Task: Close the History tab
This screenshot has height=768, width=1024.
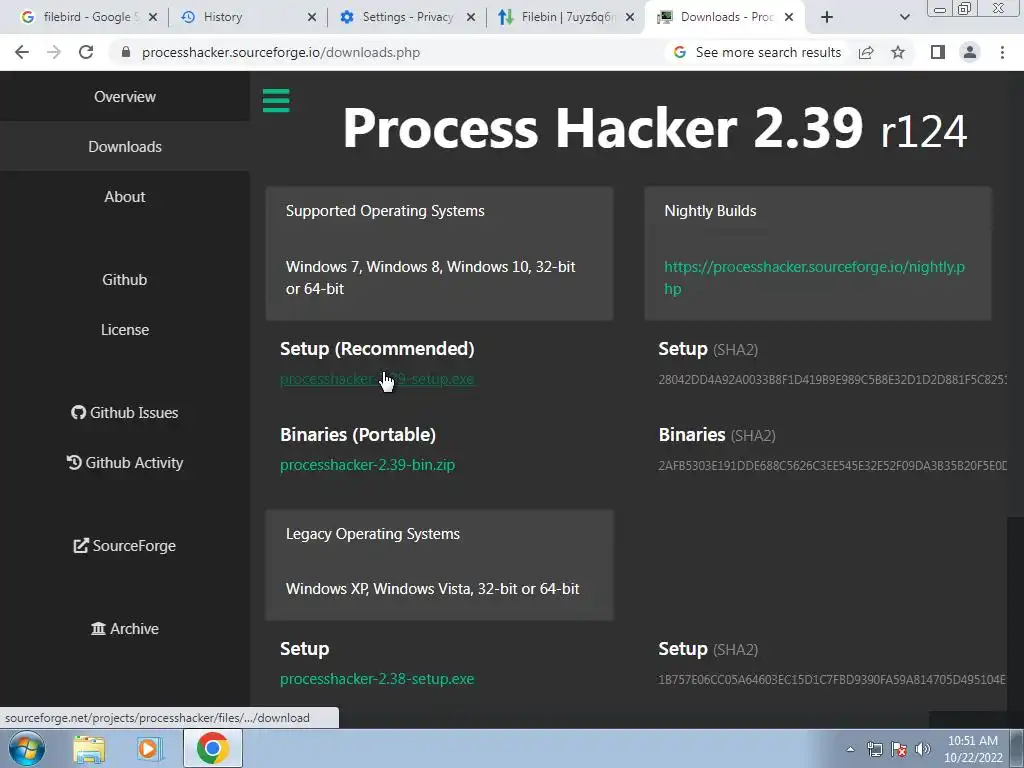Action: (312, 17)
